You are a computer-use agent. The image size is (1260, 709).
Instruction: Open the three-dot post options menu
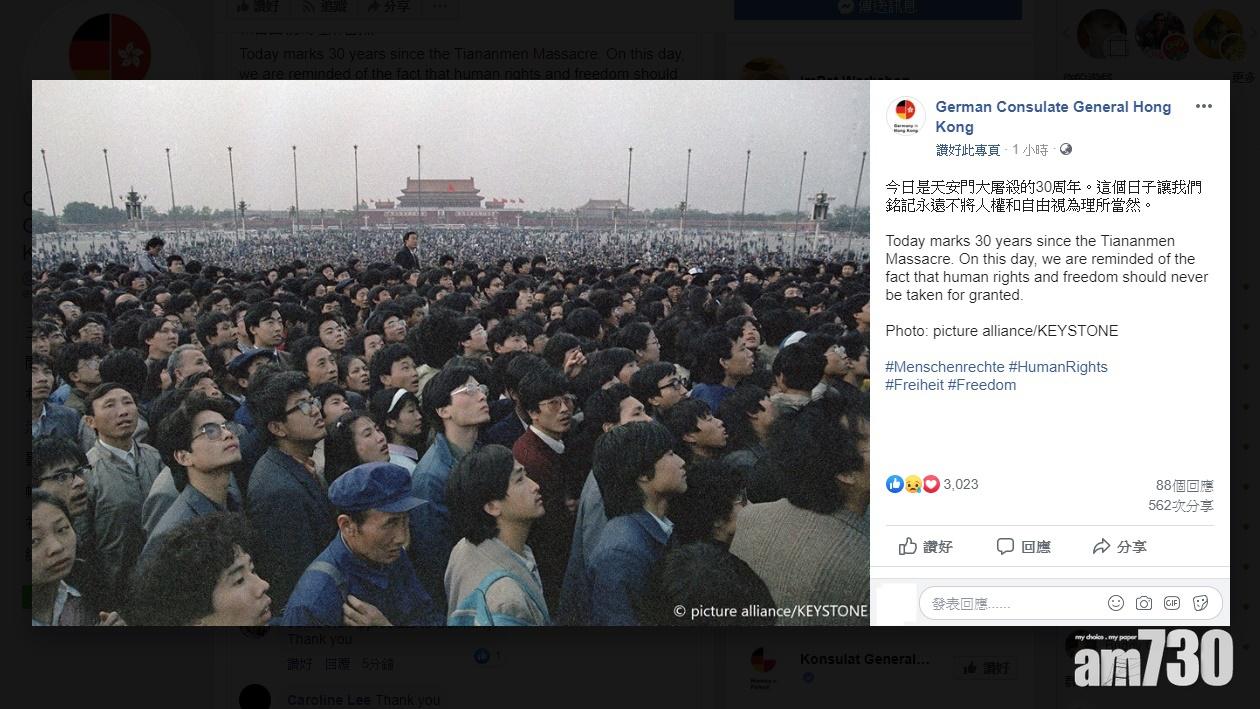point(1203,106)
